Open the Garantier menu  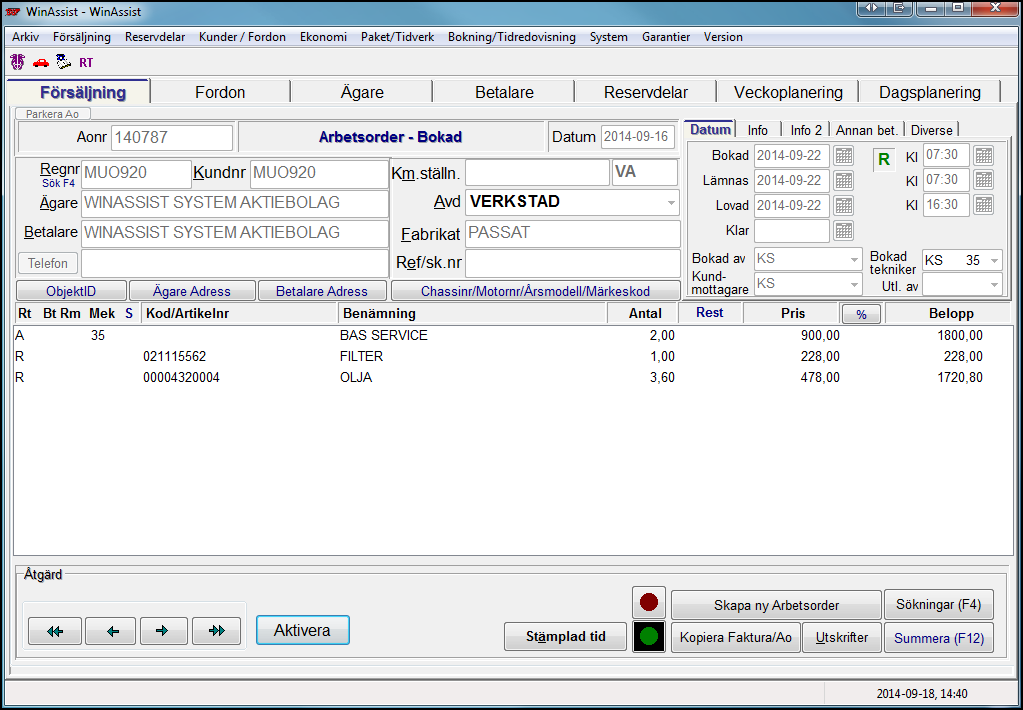[665, 37]
